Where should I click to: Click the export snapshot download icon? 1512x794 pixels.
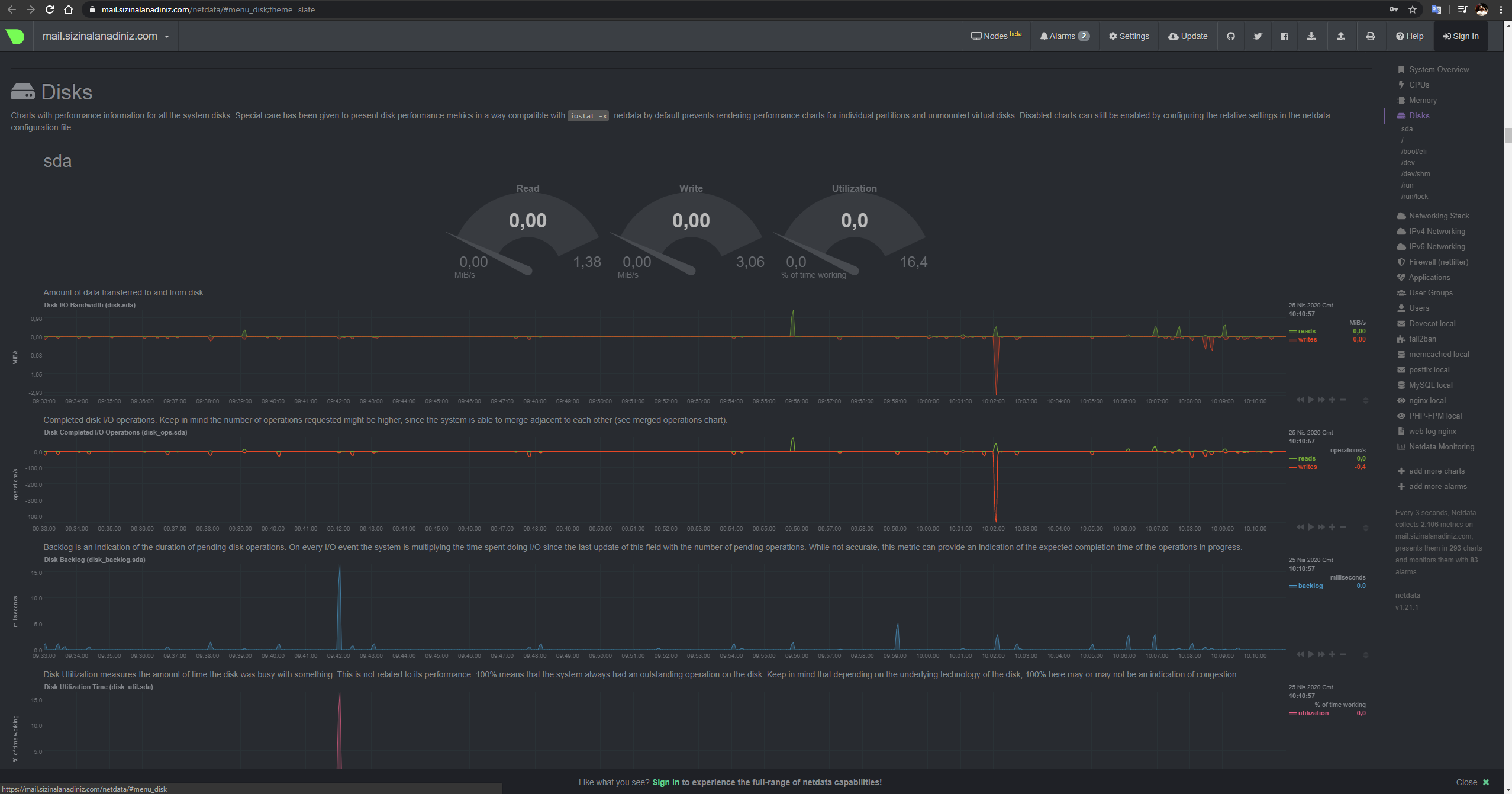1311,36
